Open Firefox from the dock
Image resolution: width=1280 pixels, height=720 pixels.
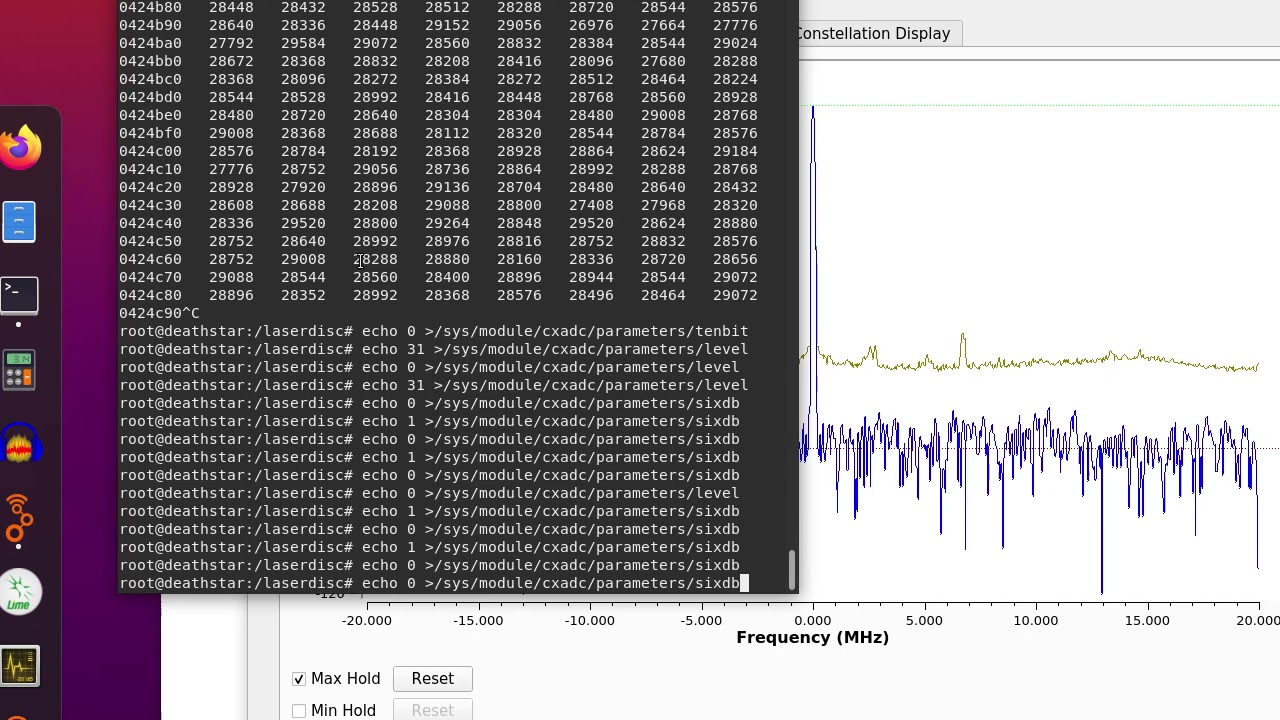(20, 148)
